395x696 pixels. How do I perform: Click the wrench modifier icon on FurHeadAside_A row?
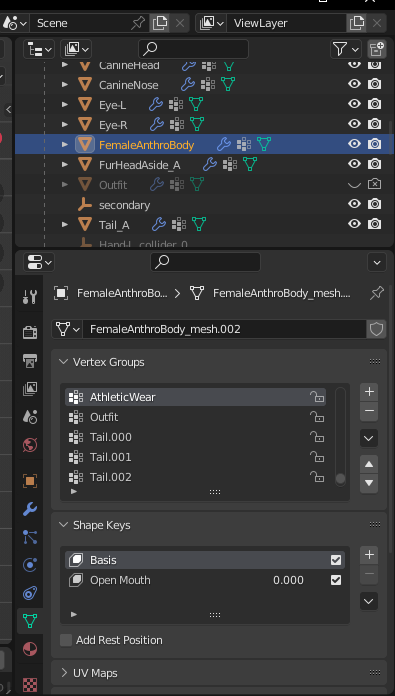pos(209,165)
